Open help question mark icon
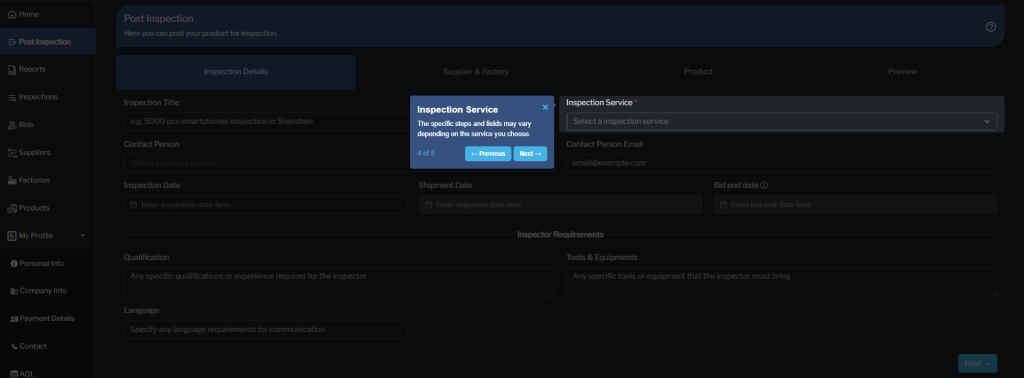The image size is (1024, 378). click(x=991, y=27)
